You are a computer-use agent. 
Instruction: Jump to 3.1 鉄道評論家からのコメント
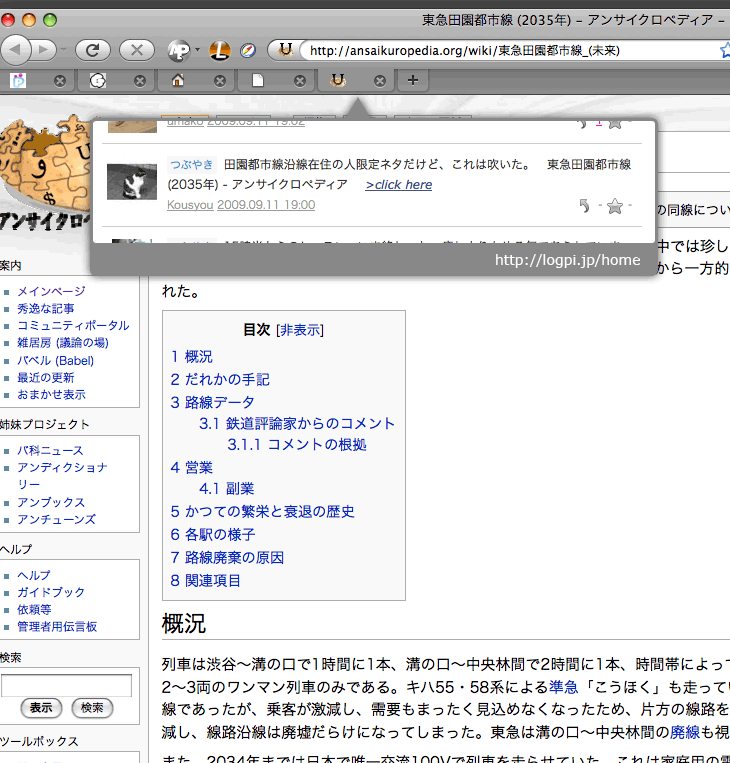[x=297, y=423]
